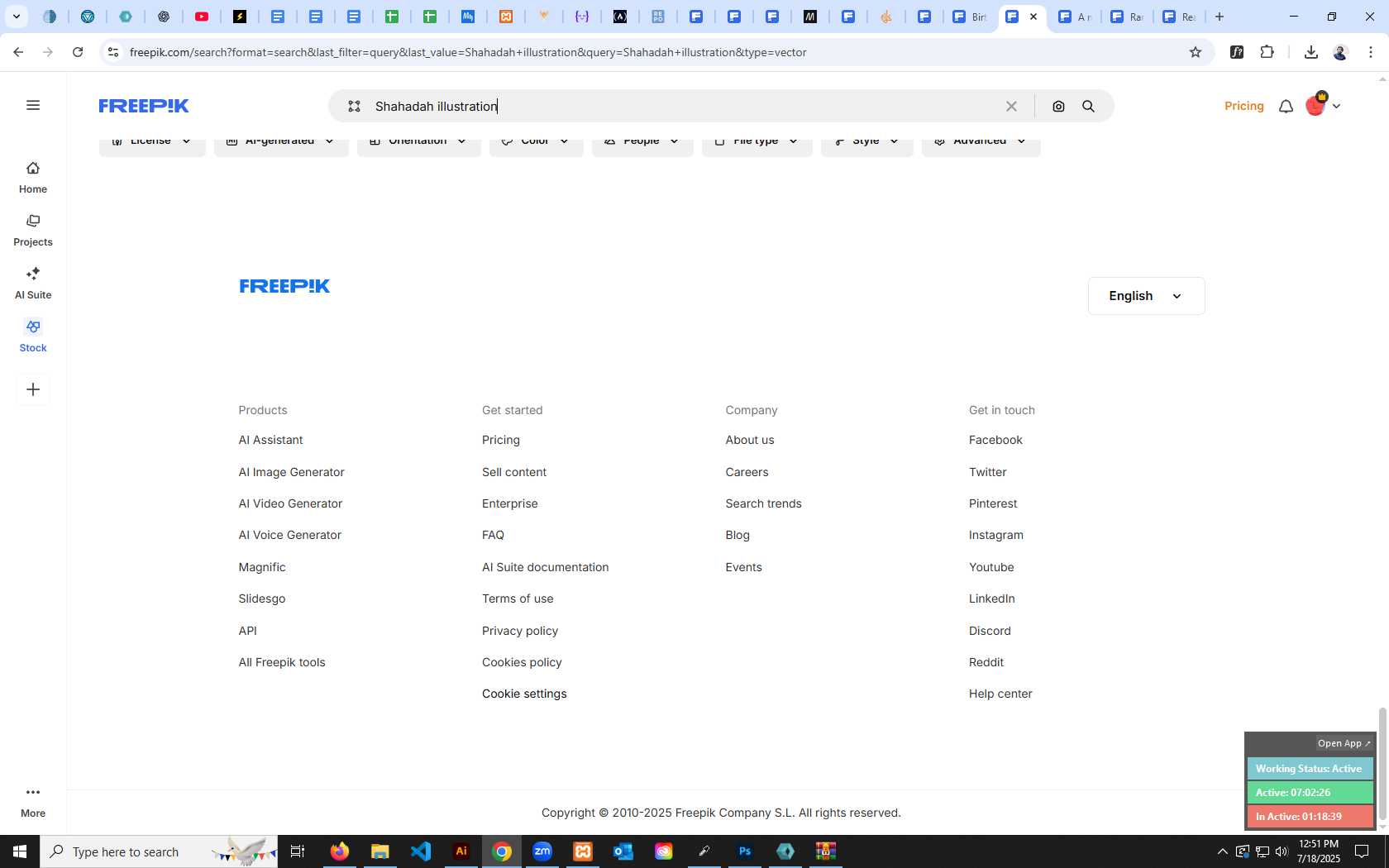
Task: Switch to the Birt browser tab
Action: [970, 17]
